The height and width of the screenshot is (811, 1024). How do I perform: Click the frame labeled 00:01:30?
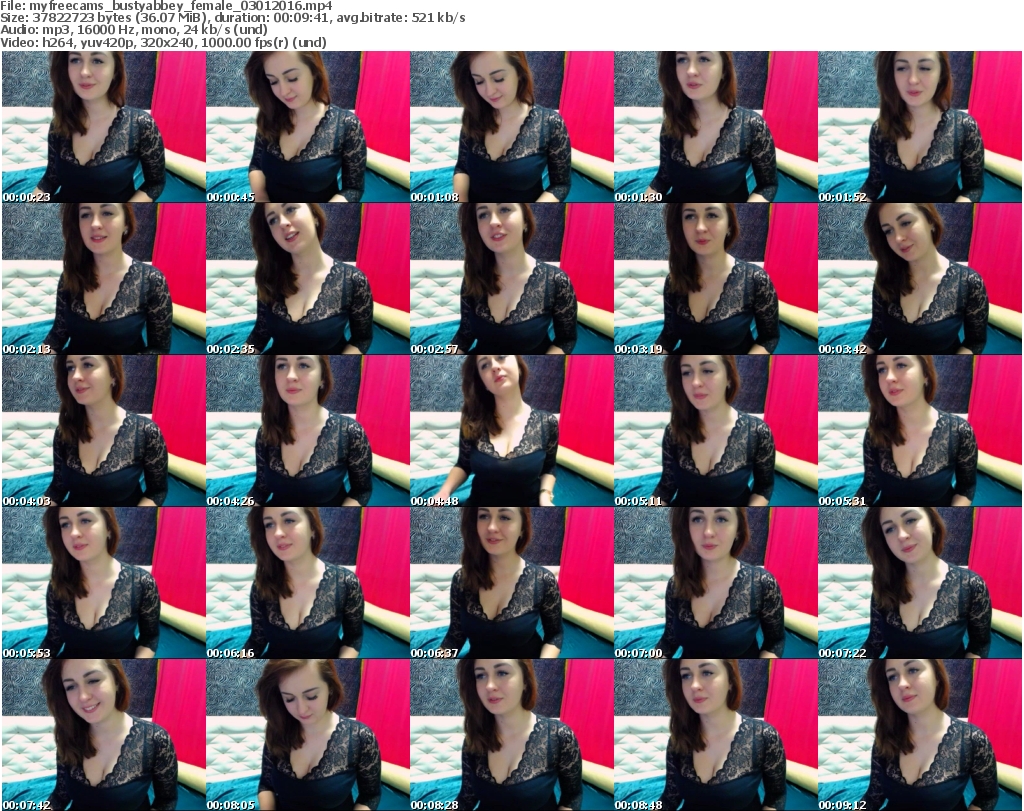[716, 127]
